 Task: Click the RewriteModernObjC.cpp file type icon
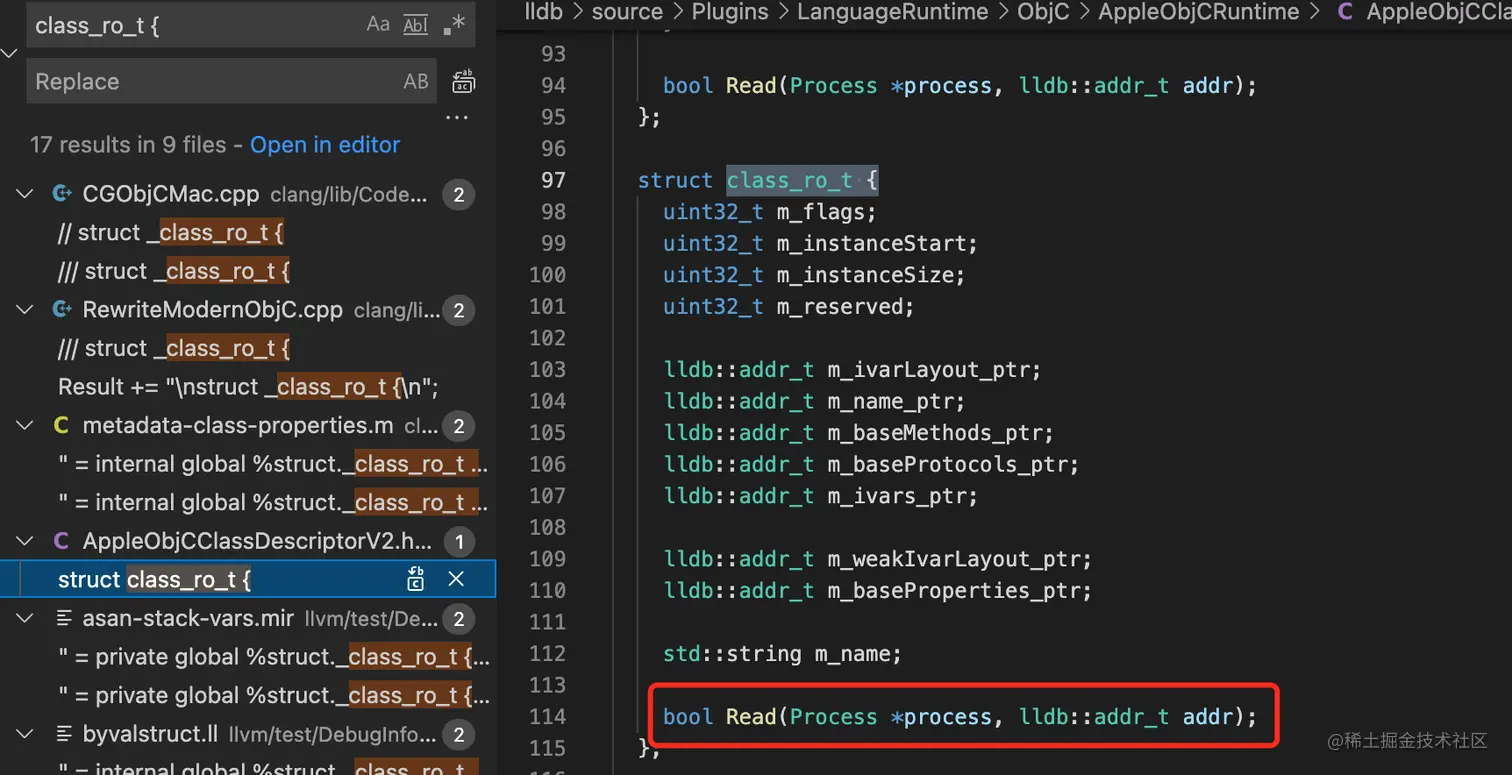pos(62,310)
